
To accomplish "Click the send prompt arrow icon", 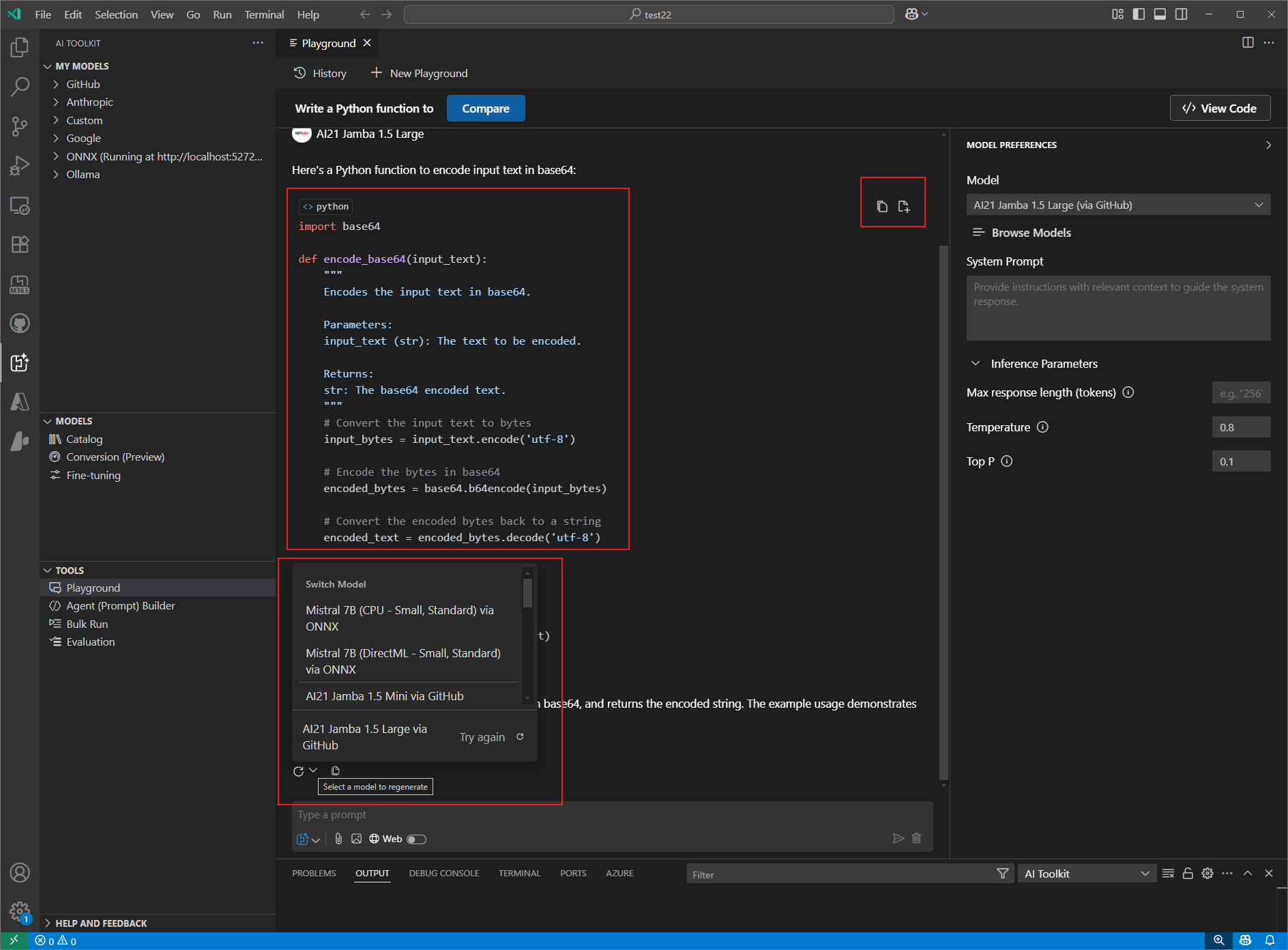I will coord(898,839).
